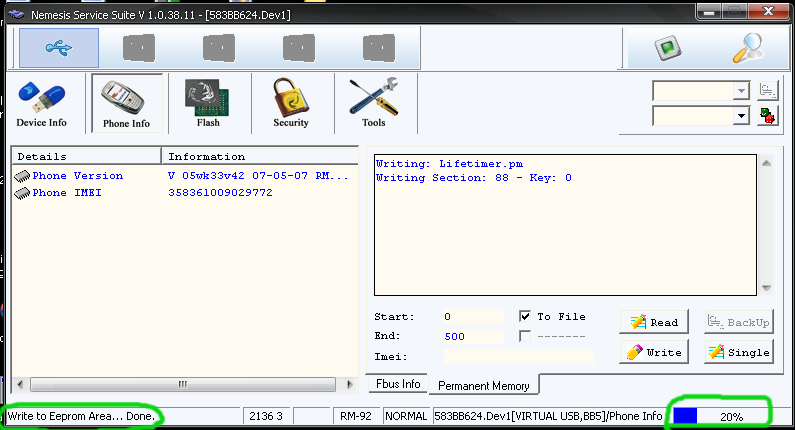Switch to the Permanent Memory tab
This screenshot has height=430, width=795.
point(484,385)
